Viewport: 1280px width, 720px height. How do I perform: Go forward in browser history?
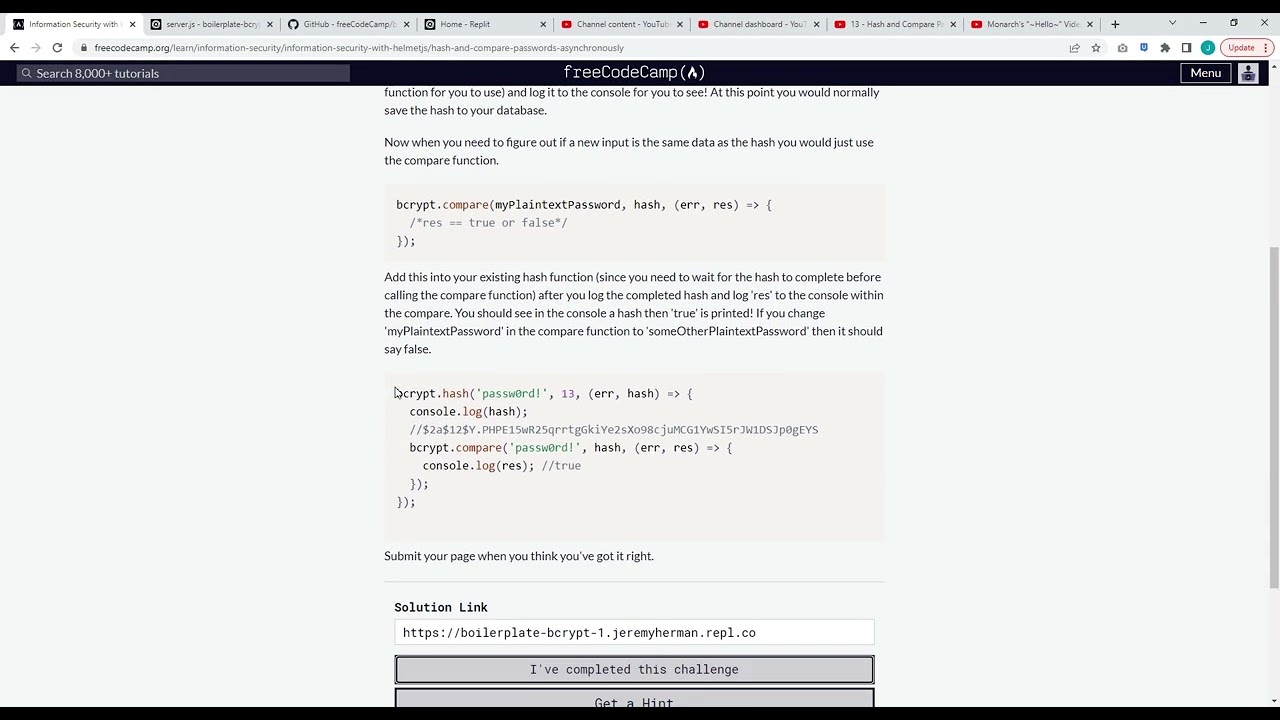pyautogui.click(x=36, y=48)
